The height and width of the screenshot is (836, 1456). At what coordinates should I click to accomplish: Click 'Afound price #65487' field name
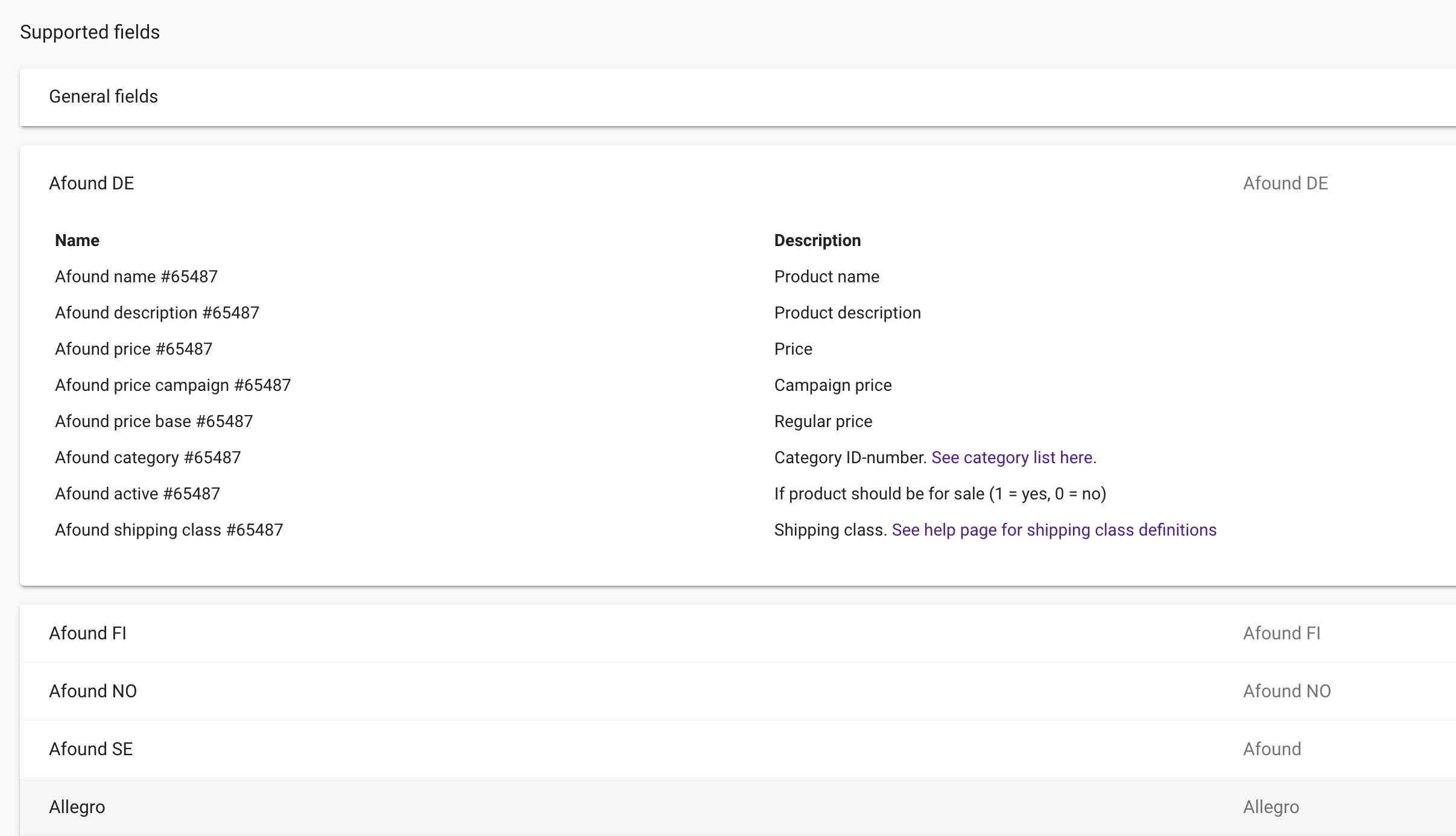coord(134,349)
